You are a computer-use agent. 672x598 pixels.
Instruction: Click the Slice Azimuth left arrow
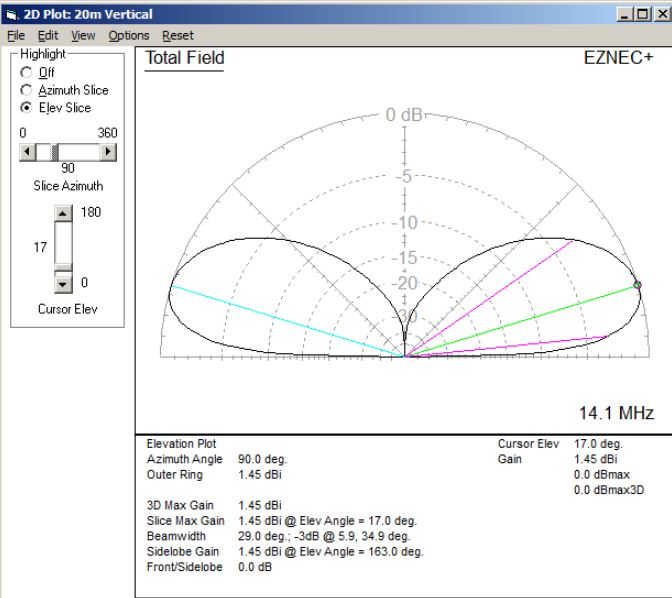coord(27,152)
